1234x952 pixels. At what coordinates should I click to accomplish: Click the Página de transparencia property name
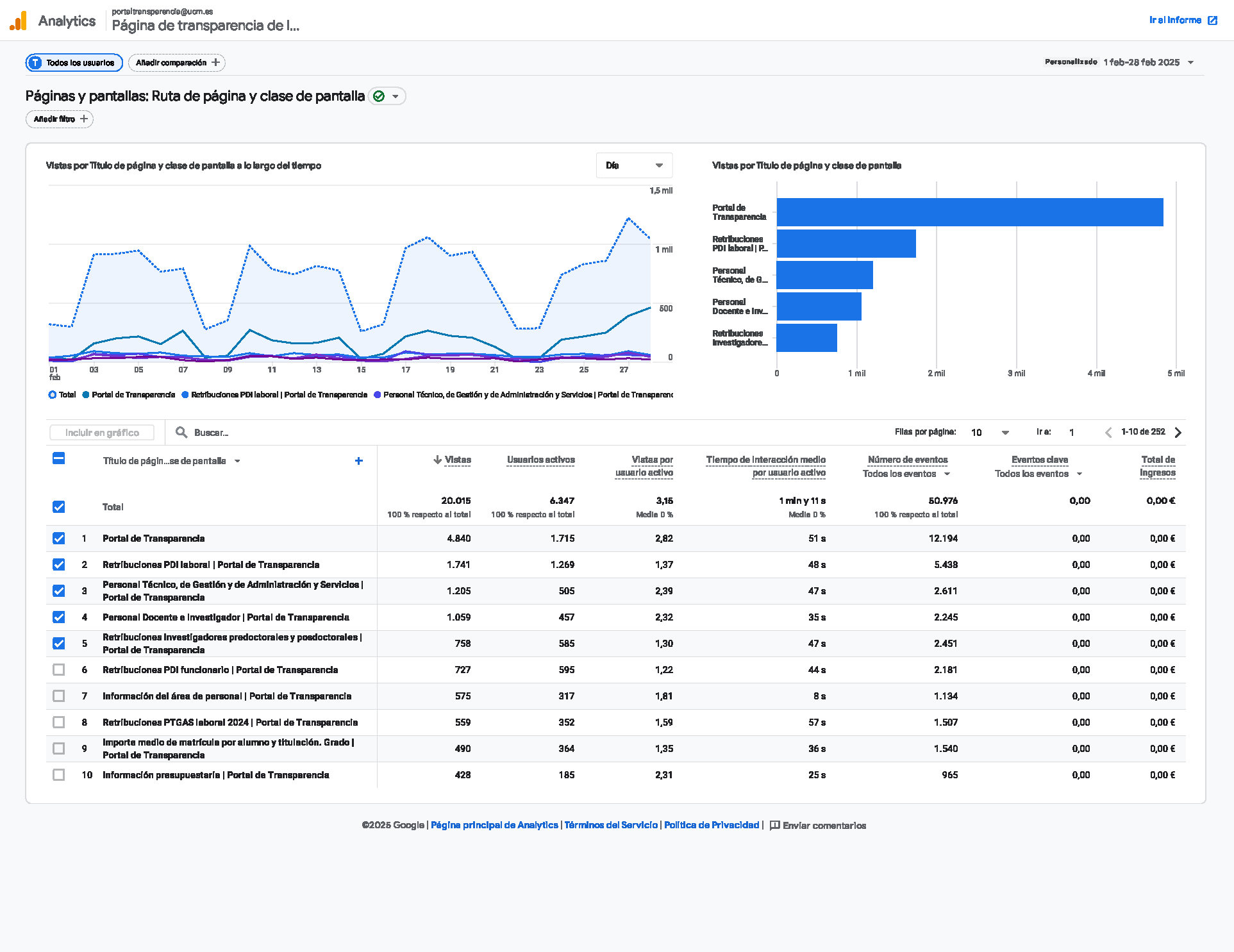pos(205,26)
